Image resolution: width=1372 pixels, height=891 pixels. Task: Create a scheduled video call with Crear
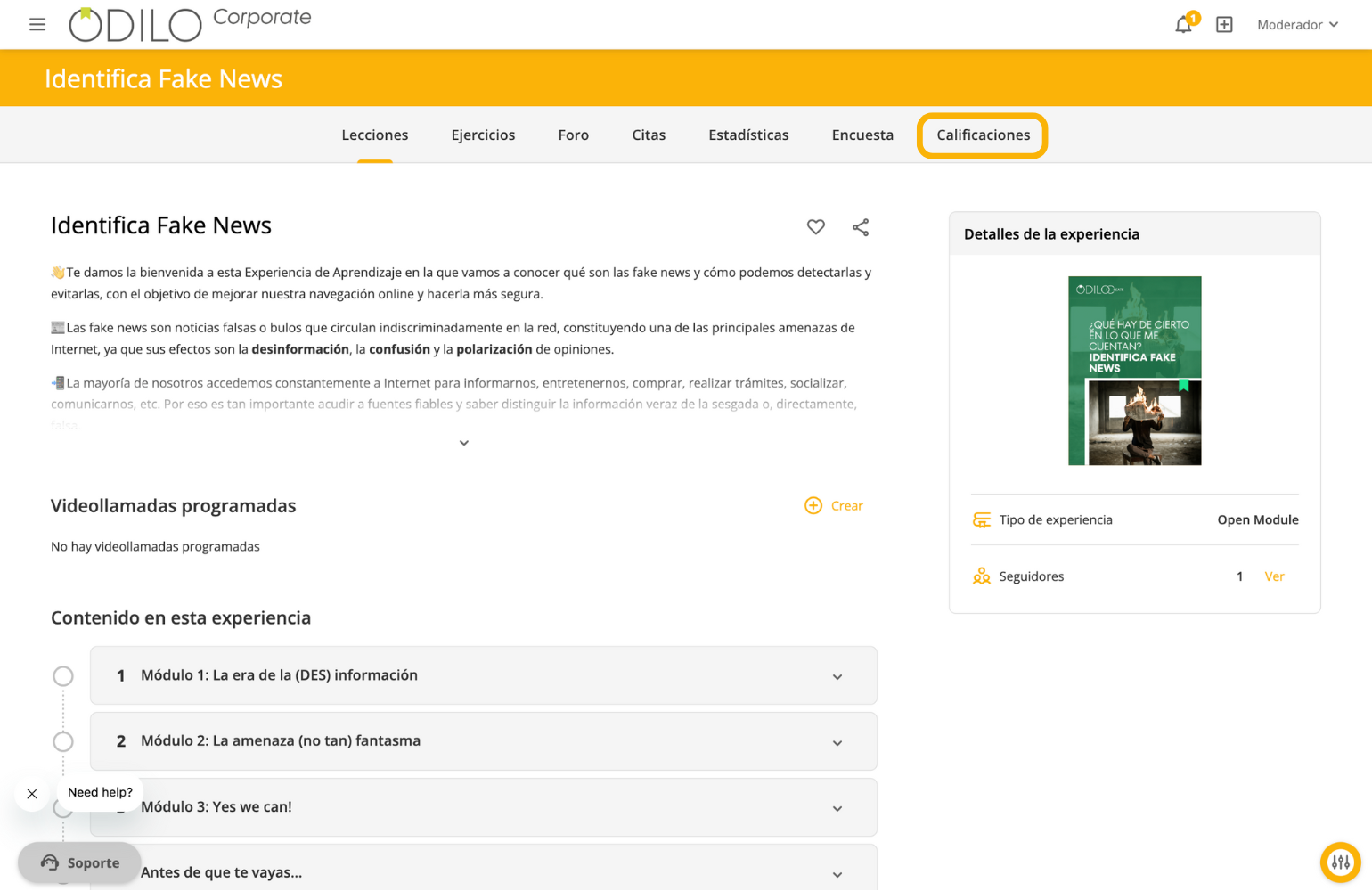(834, 506)
